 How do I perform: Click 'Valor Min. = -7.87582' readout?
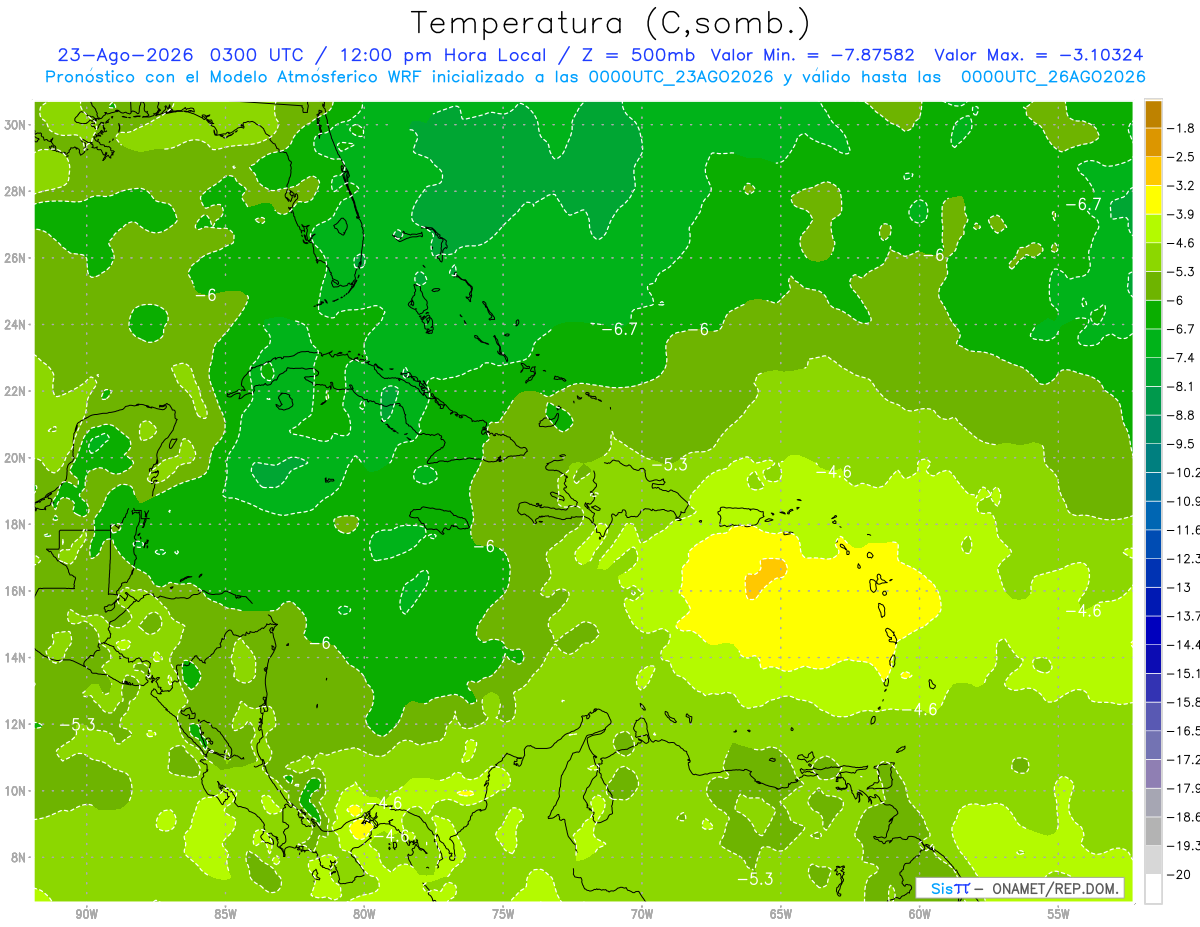click(812, 55)
